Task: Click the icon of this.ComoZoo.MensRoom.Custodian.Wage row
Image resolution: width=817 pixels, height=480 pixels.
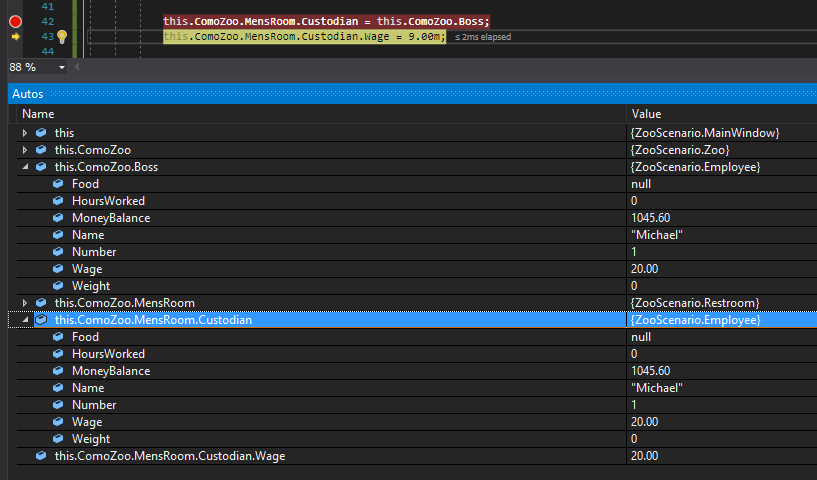Action: click(41, 456)
